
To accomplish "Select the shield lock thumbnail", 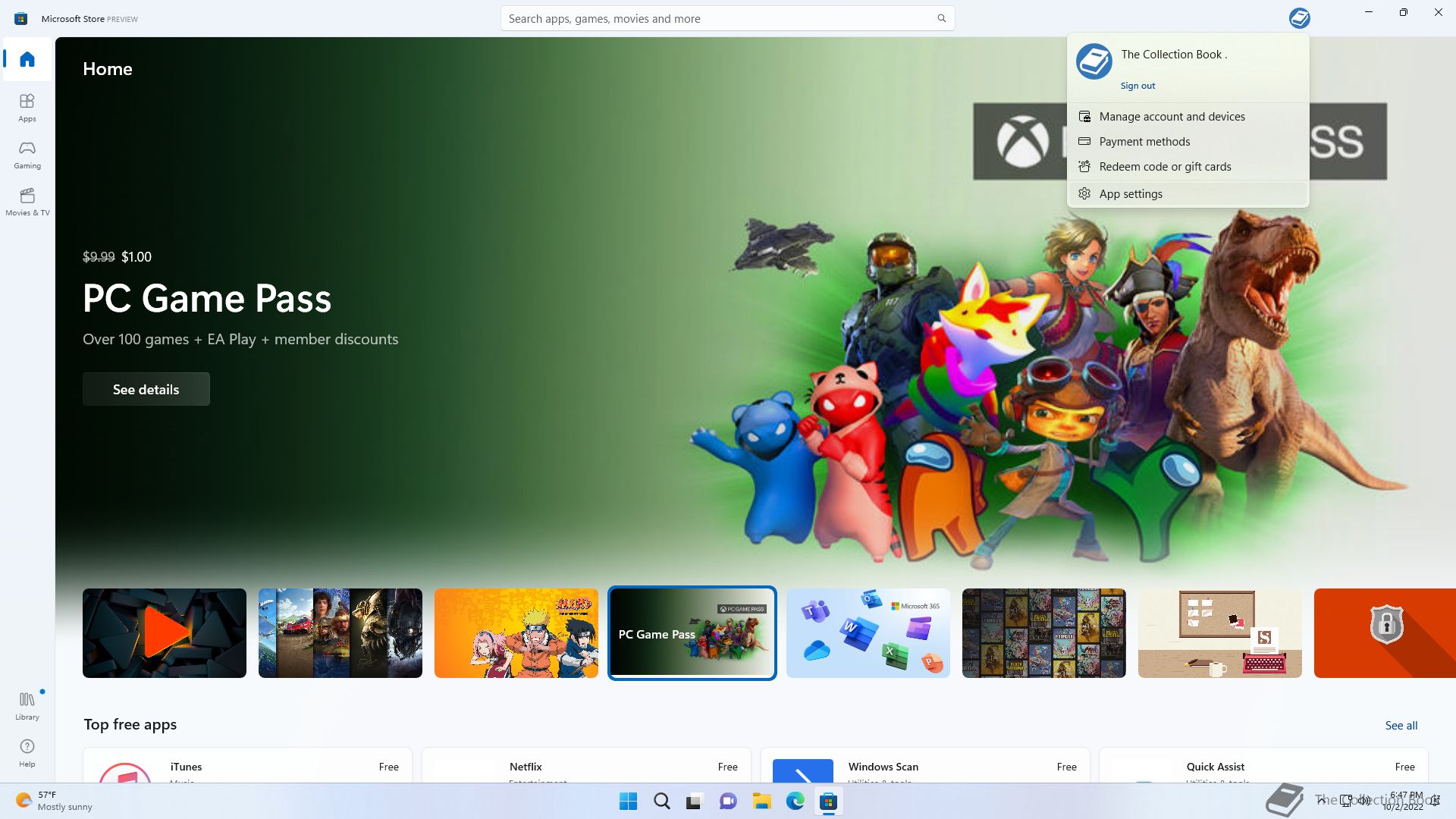I will 1385,633.
